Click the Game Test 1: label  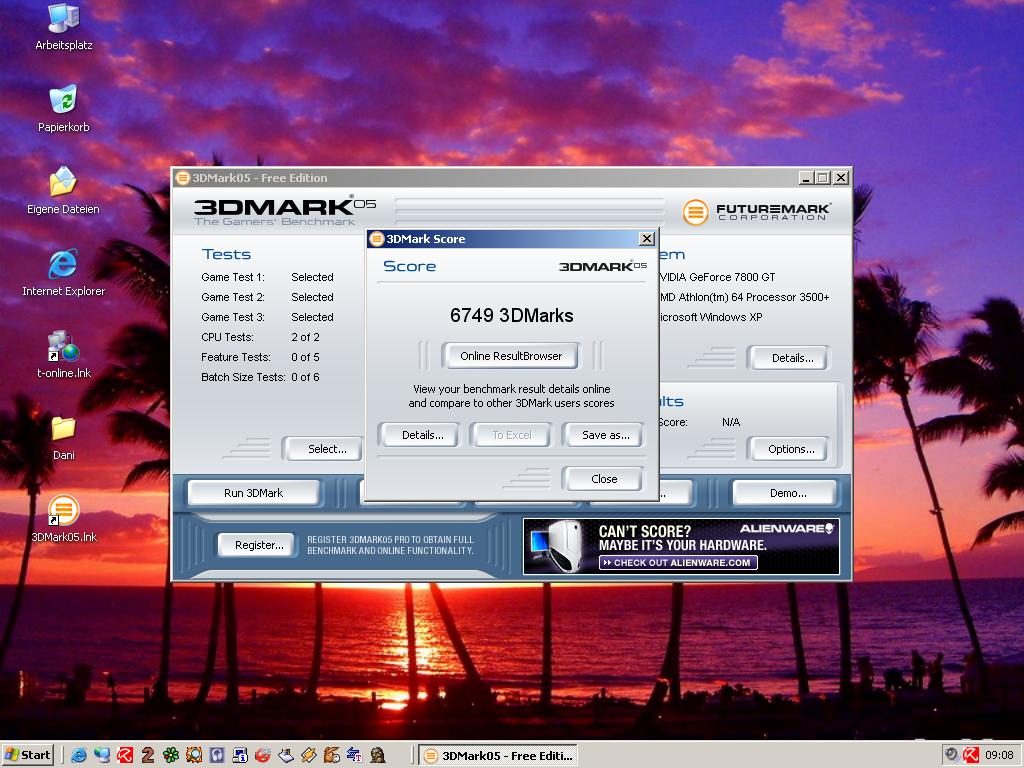pyautogui.click(x=233, y=277)
